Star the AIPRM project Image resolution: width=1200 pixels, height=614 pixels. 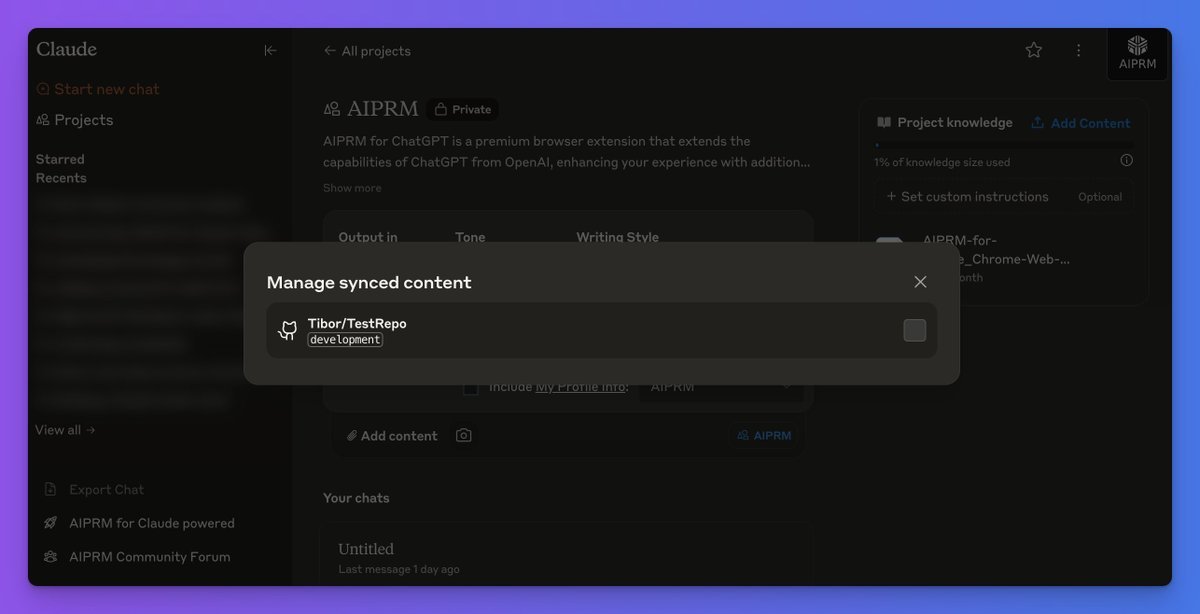(1034, 50)
